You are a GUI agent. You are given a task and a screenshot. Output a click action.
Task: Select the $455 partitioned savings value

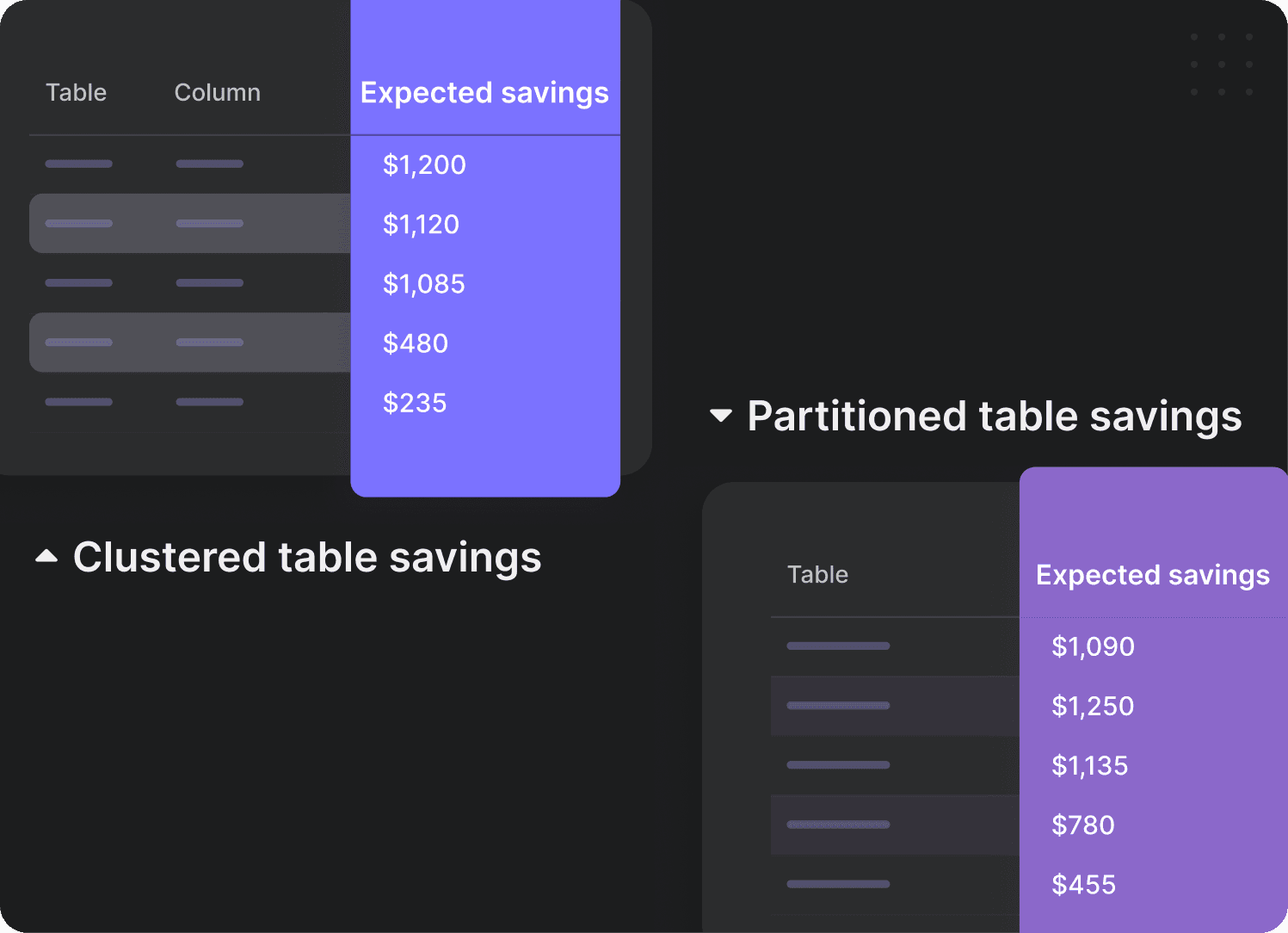(x=1083, y=885)
